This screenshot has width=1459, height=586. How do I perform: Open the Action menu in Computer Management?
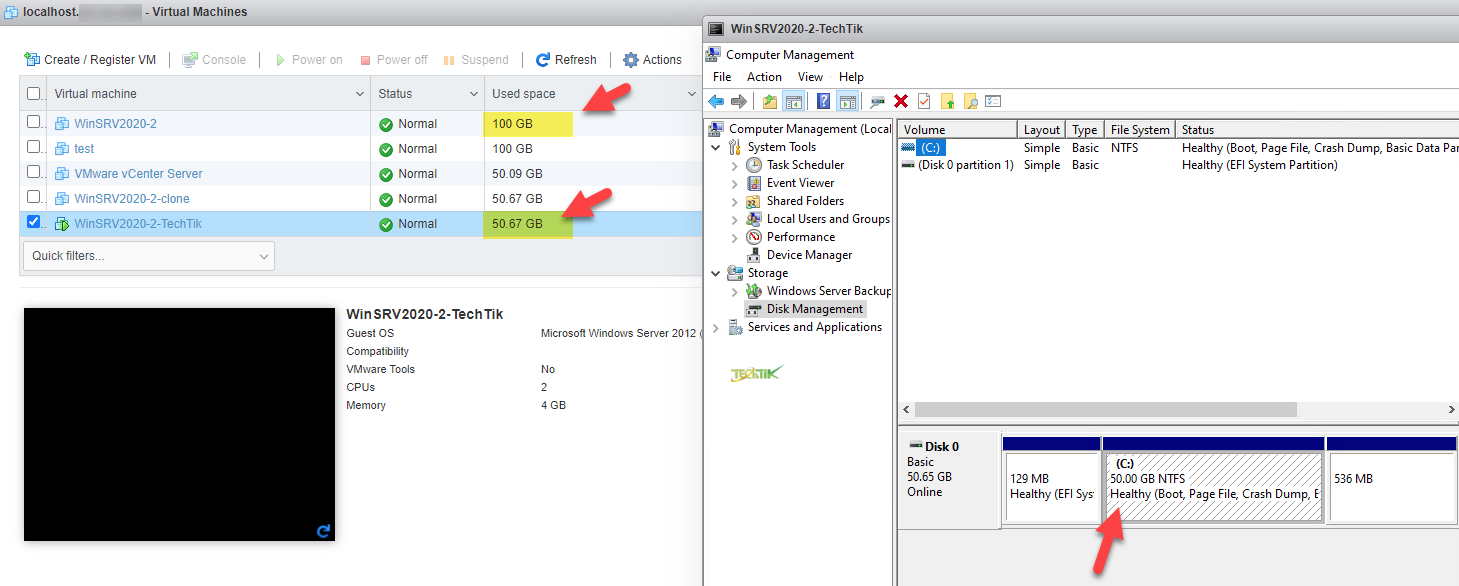click(x=764, y=77)
